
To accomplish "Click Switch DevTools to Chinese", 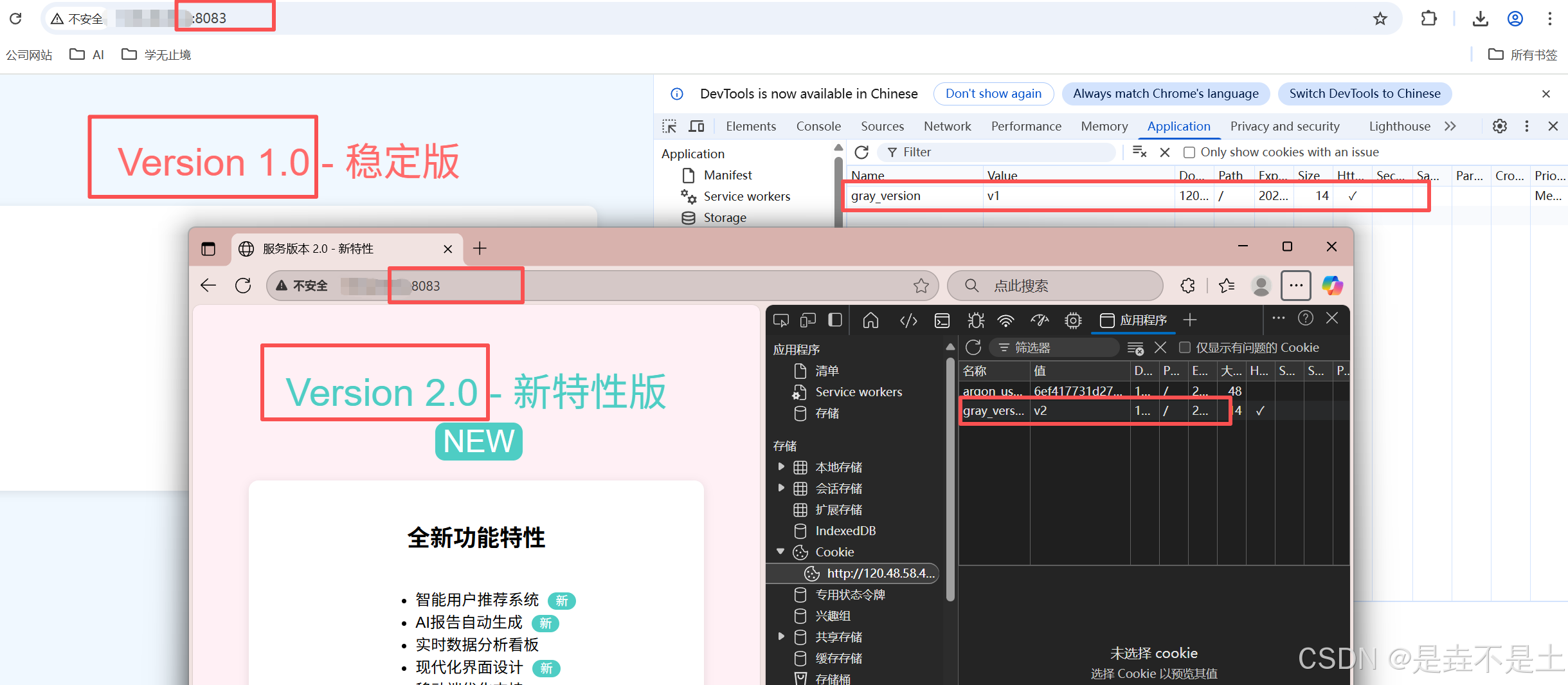I will tap(1365, 94).
